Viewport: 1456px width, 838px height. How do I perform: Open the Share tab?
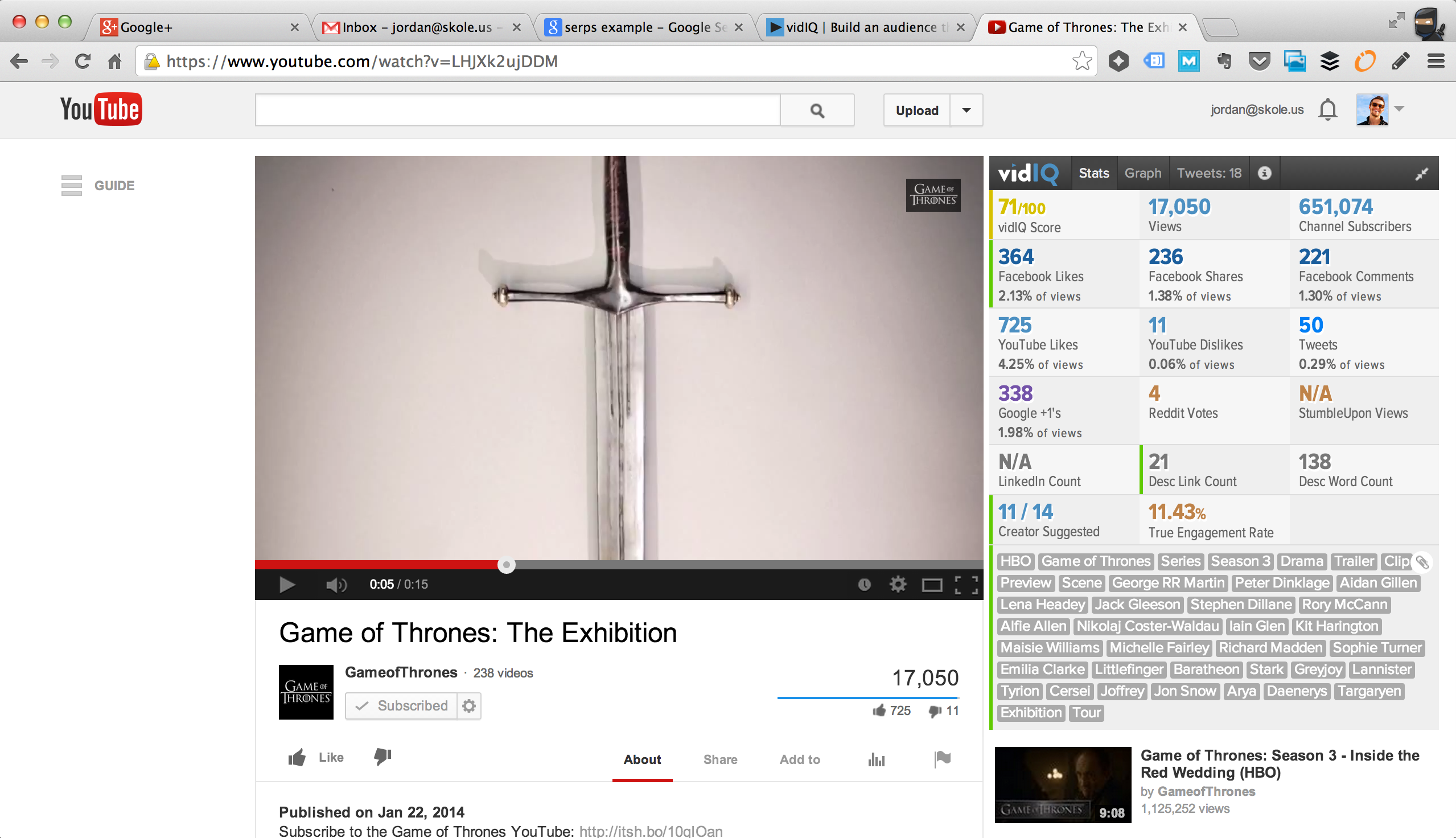719,760
